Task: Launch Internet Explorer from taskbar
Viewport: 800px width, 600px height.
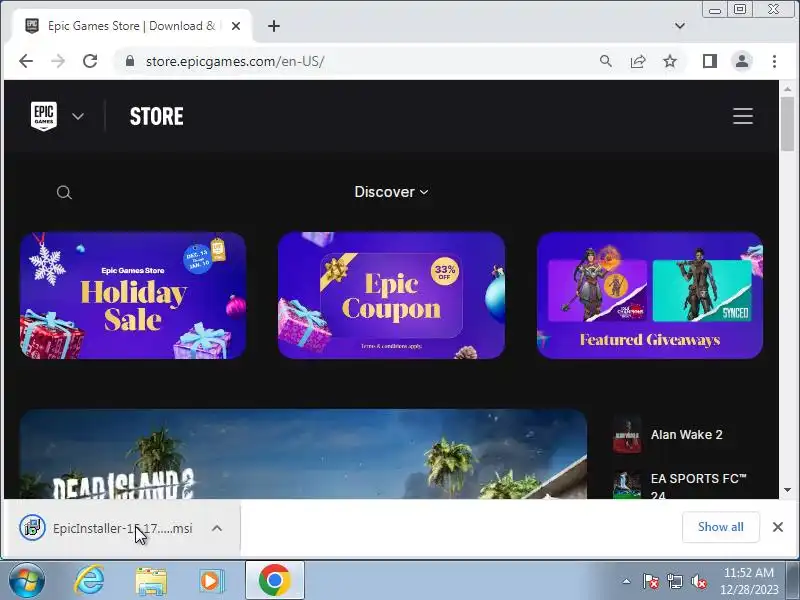Action: pyautogui.click(x=90, y=581)
